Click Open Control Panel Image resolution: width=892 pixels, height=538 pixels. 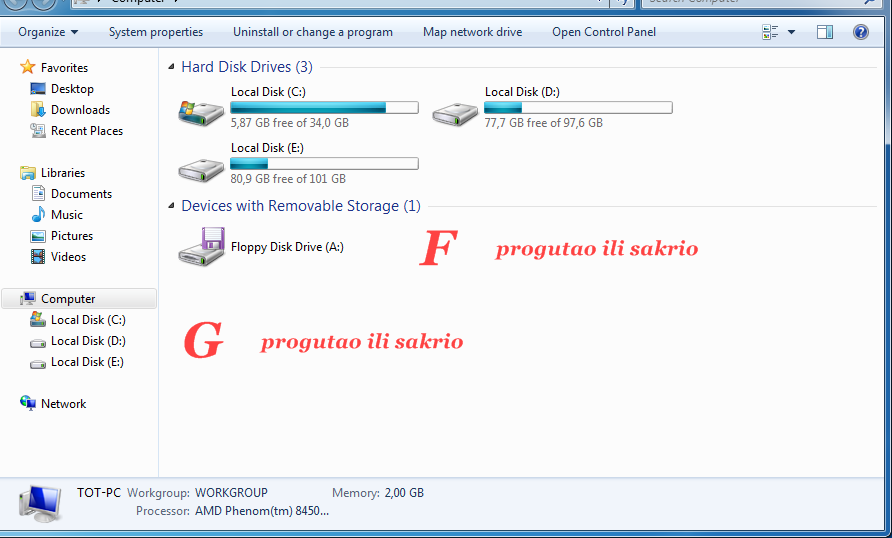[604, 32]
